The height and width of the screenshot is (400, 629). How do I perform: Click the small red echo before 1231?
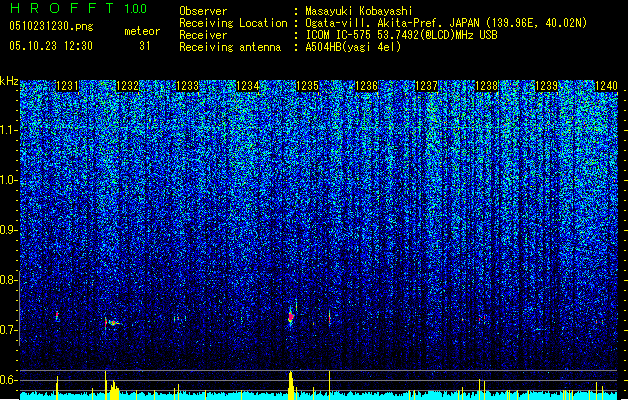[x=57, y=315]
